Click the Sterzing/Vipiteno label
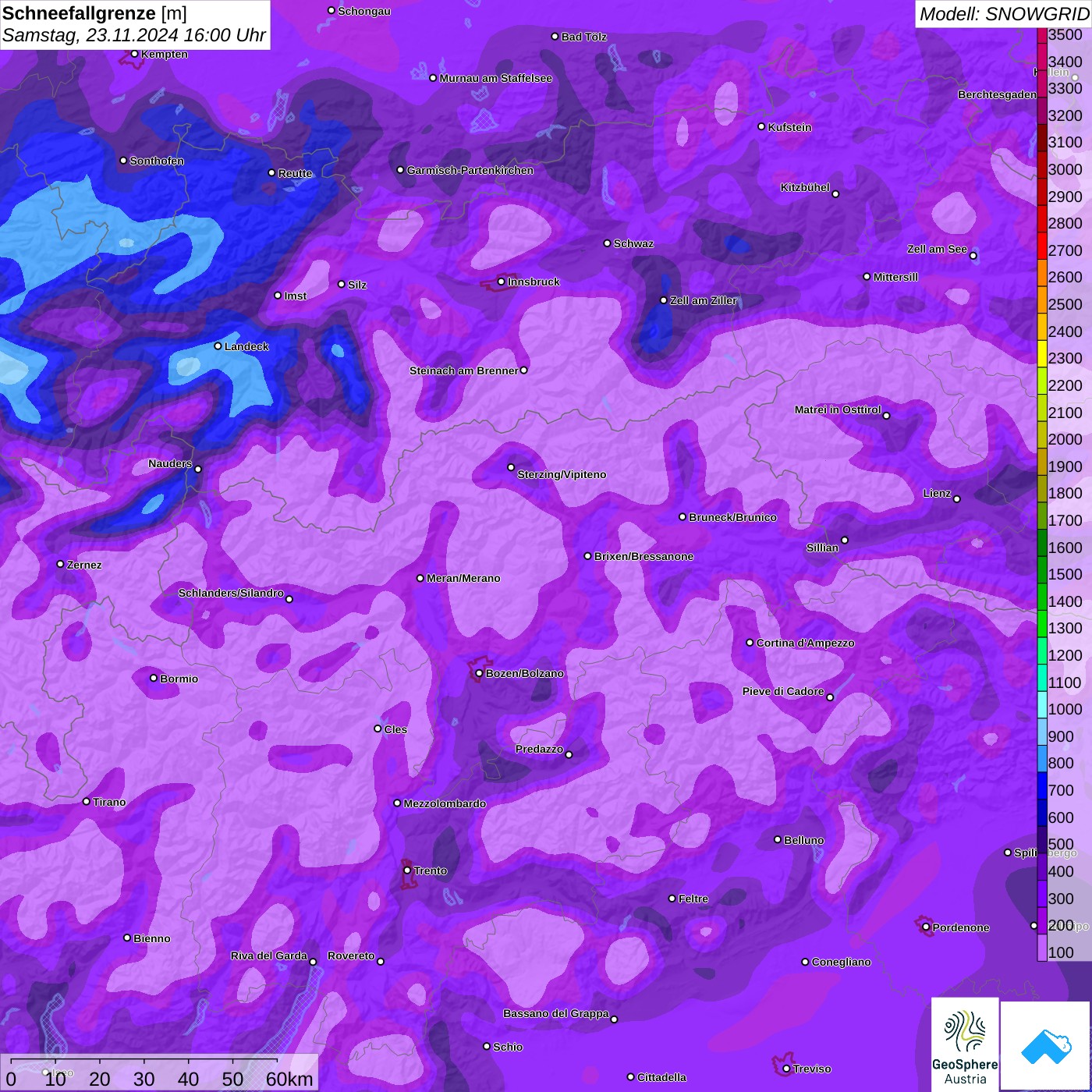Viewport: 1092px width, 1092px height. [x=562, y=474]
